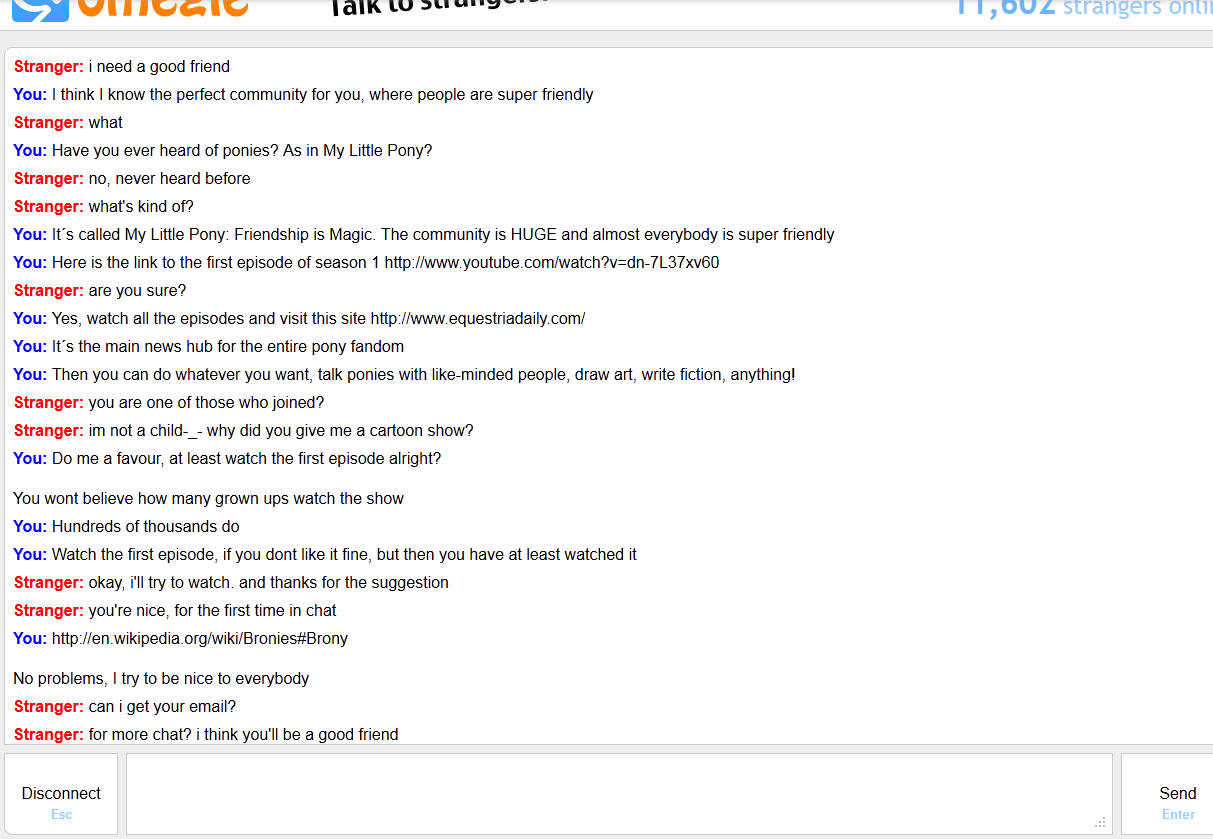This screenshot has width=1213, height=839.
Task: Click the "what's kind of?" stranger message
Action: click(141, 207)
